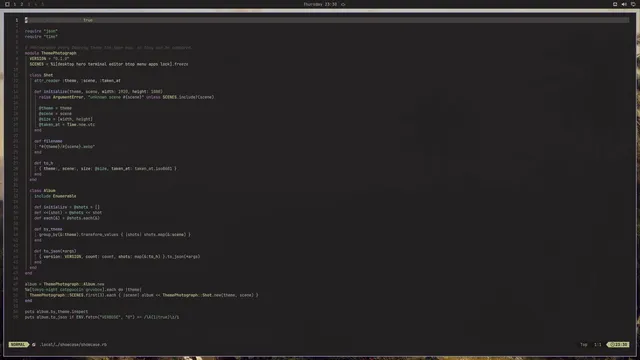Click the hash line containing taken_at.iso8601
This screenshot has width=640, height=360.
coord(108,169)
